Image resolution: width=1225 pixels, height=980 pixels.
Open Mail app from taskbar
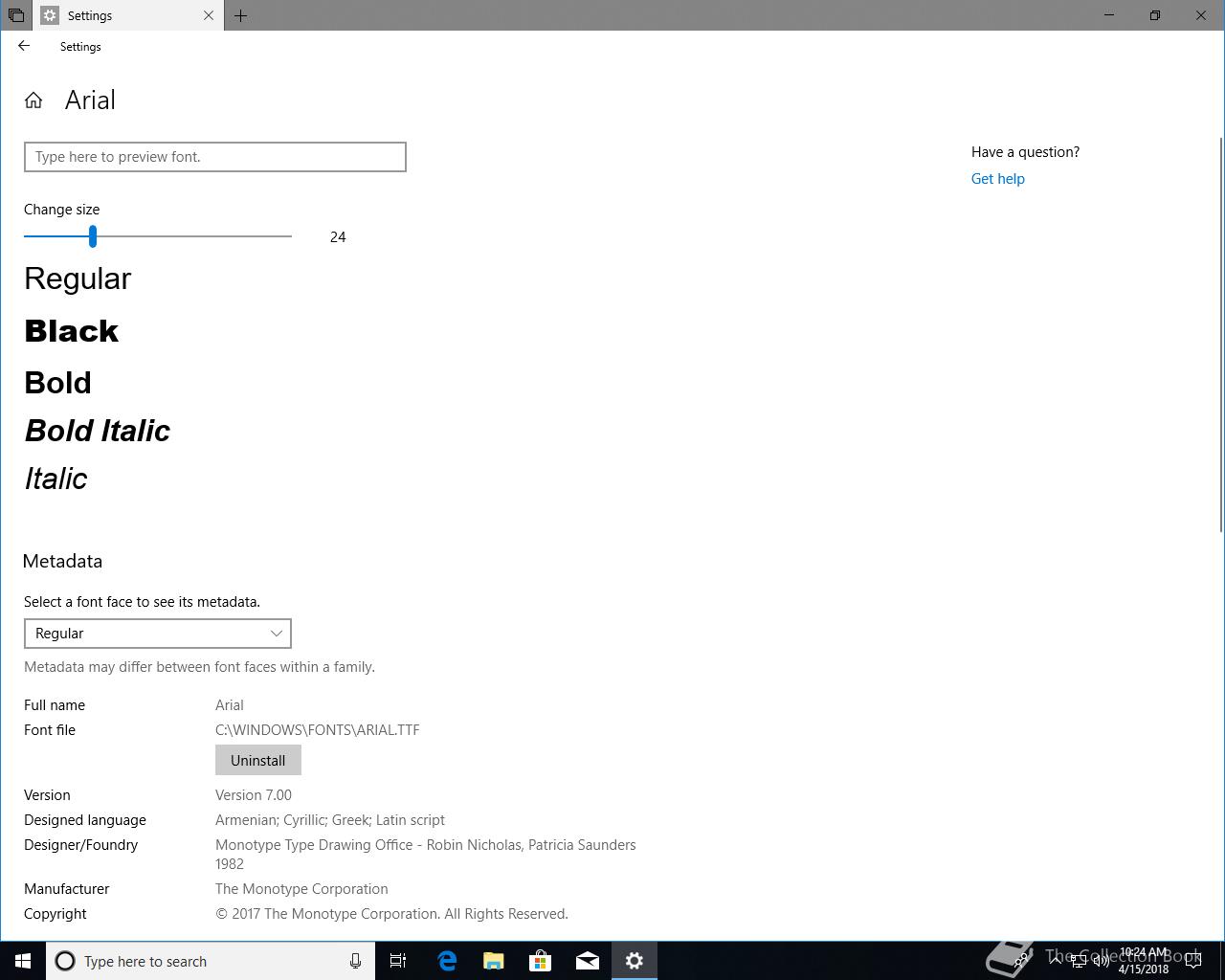click(588, 961)
